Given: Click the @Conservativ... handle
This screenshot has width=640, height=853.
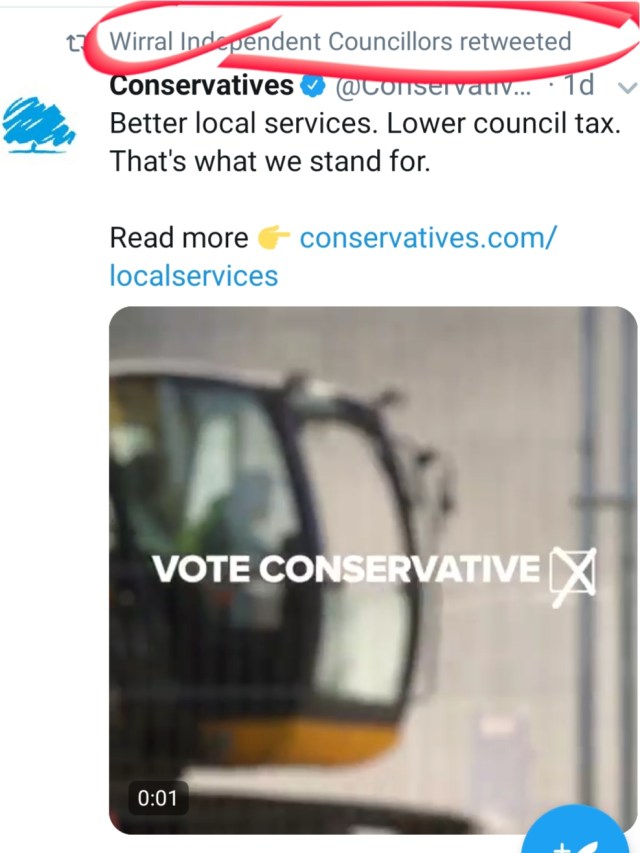Looking at the screenshot, I should click(x=433, y=86).
